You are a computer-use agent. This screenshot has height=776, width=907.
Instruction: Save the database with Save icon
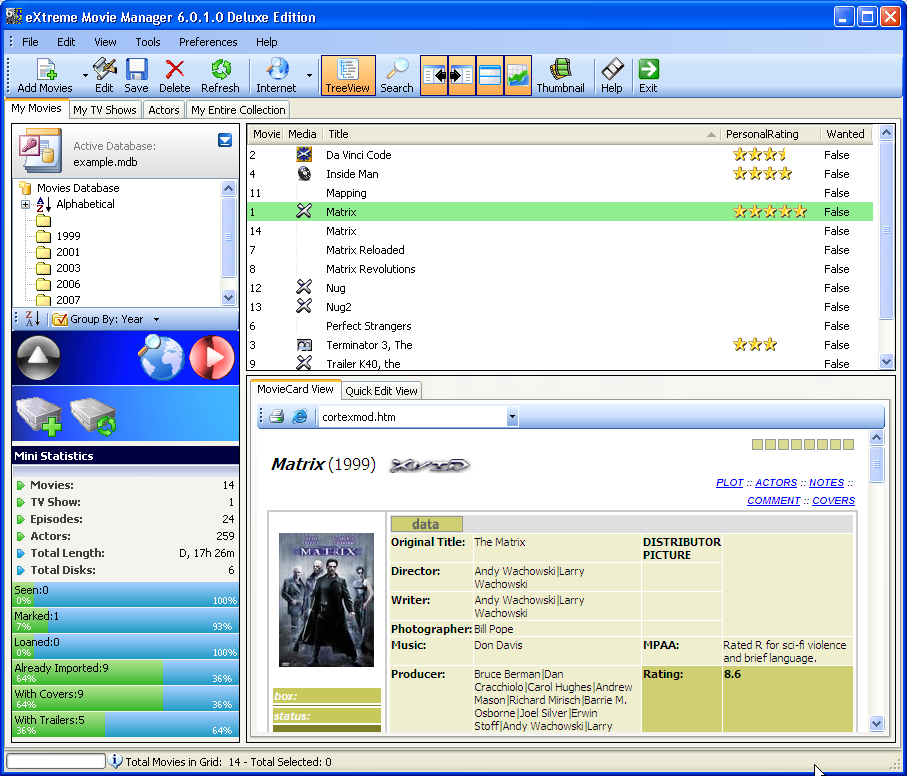coord(137,75)
